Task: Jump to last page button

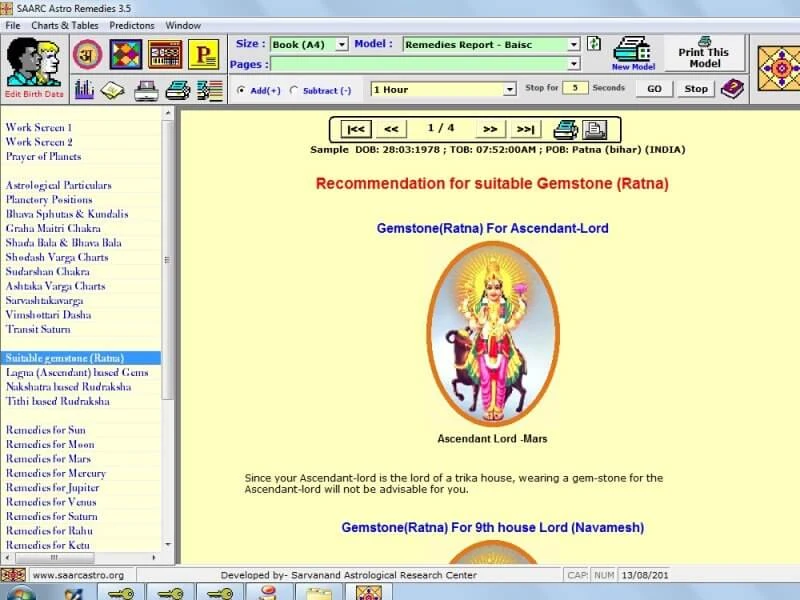Action: pyautogui.click(x=526, y=130)
